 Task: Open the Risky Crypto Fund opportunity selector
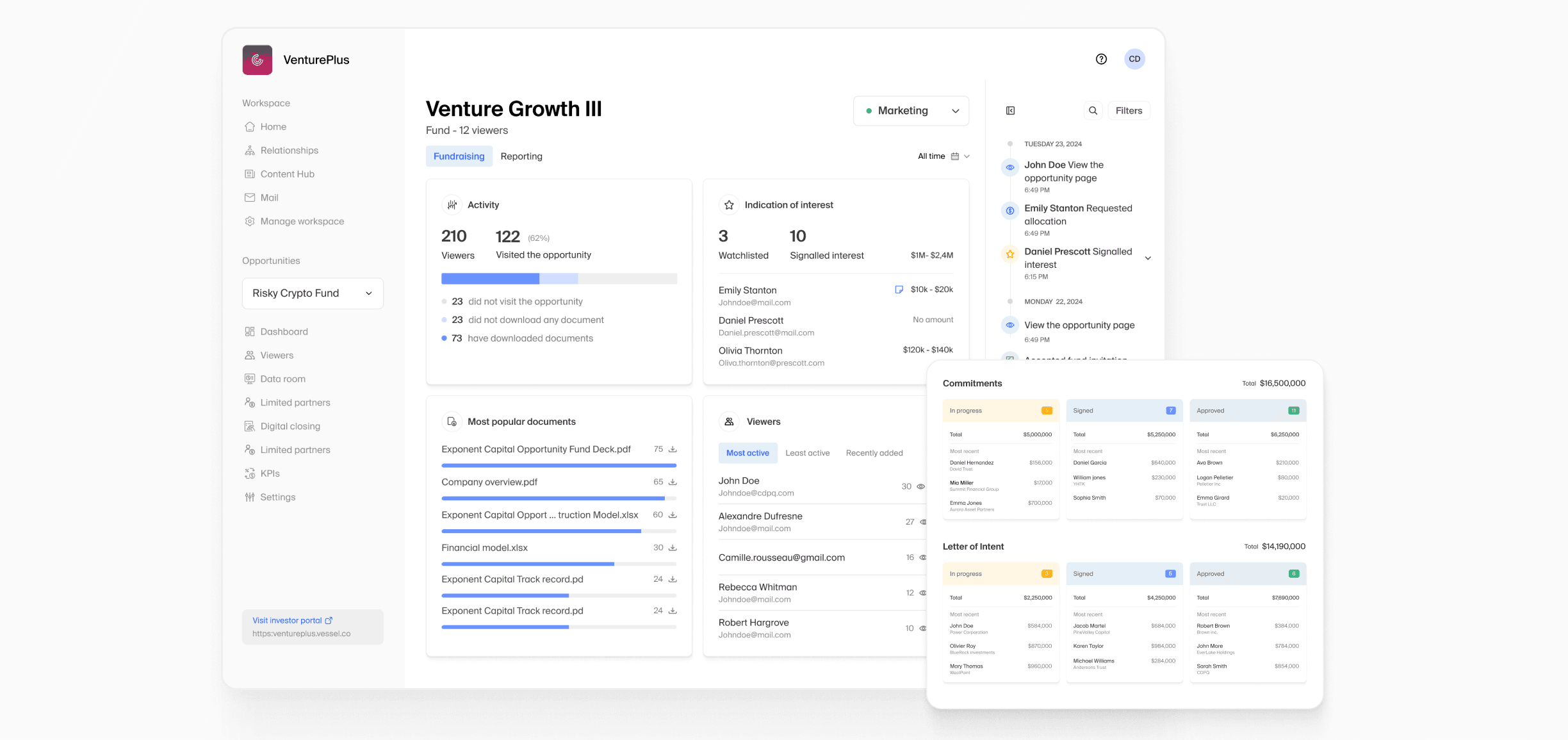pyautogui.click(x=313, y=293)
